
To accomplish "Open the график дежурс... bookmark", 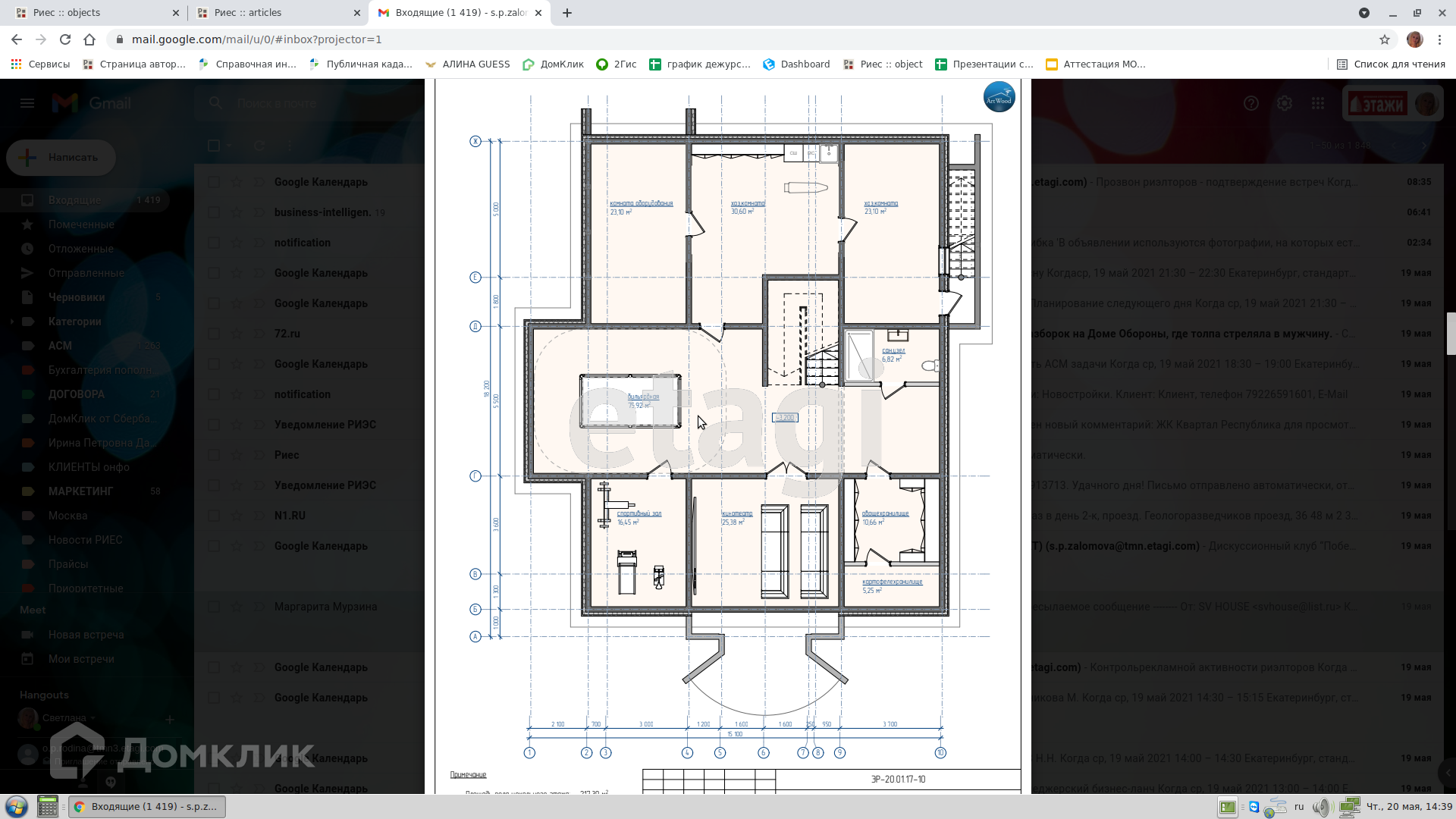I will [x=700, y=64].
